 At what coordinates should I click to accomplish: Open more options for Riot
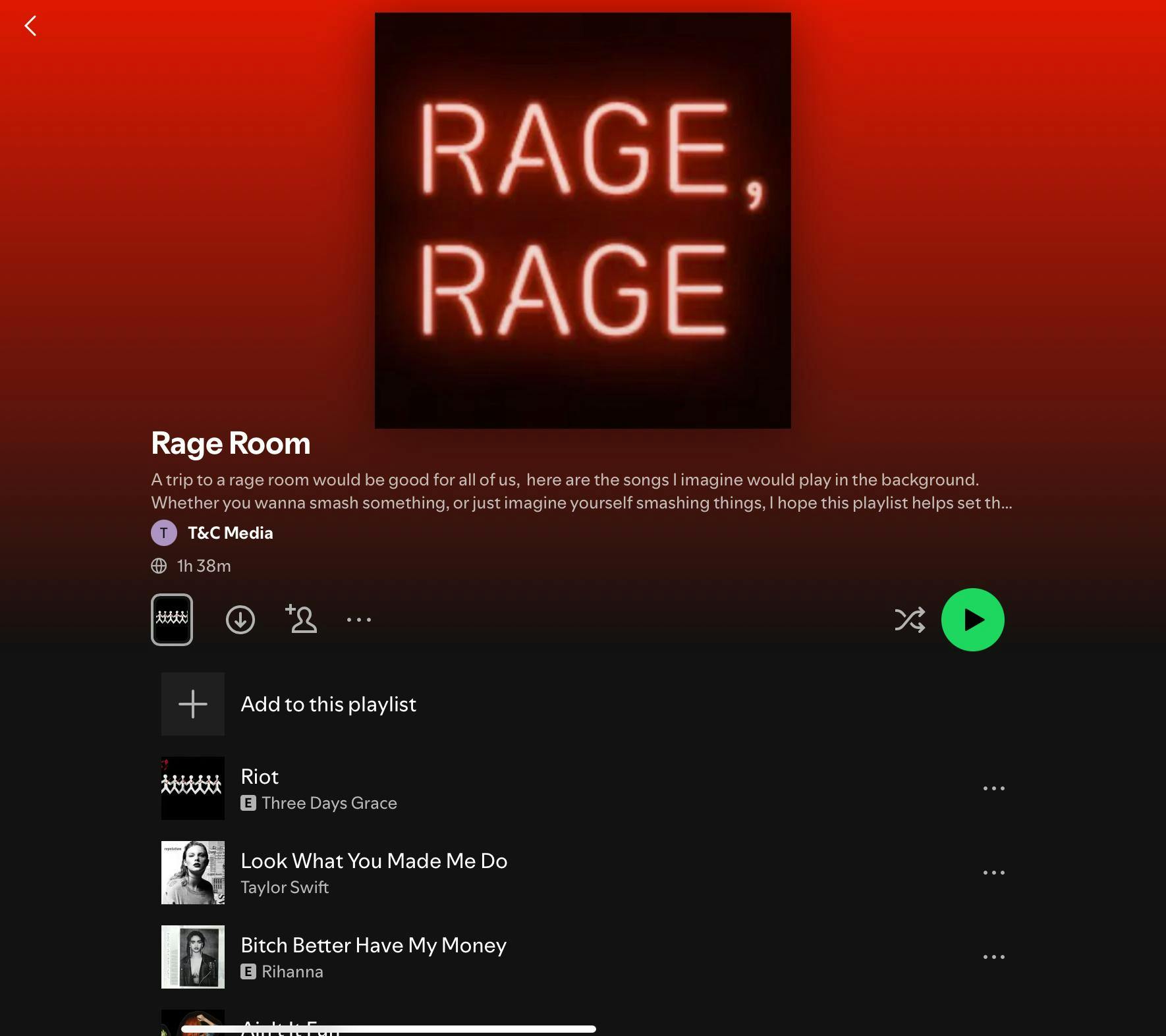tap(993, 788)
